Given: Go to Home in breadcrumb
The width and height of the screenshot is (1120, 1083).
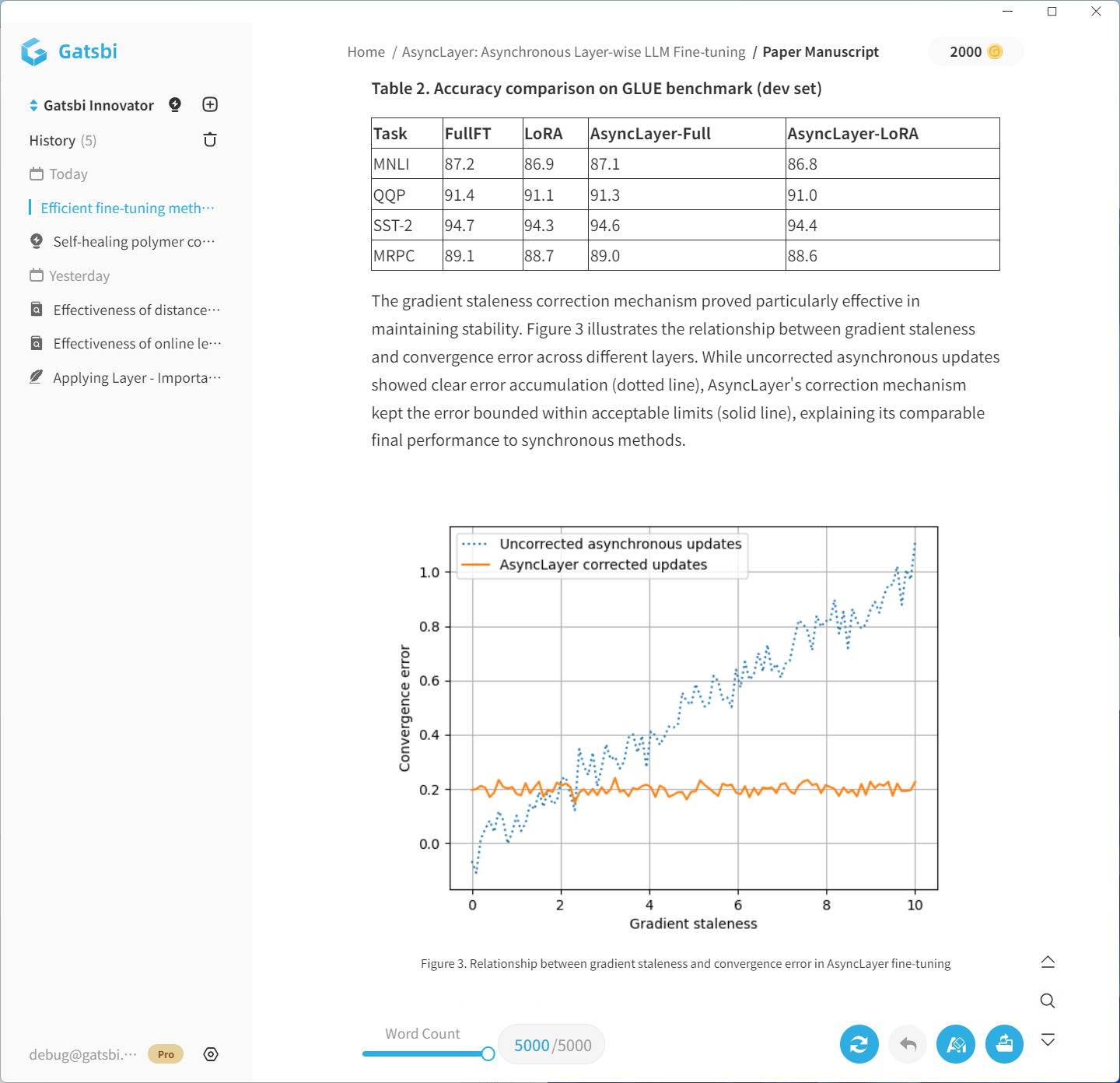Looking at the screenshot, I should coord(366,52).
